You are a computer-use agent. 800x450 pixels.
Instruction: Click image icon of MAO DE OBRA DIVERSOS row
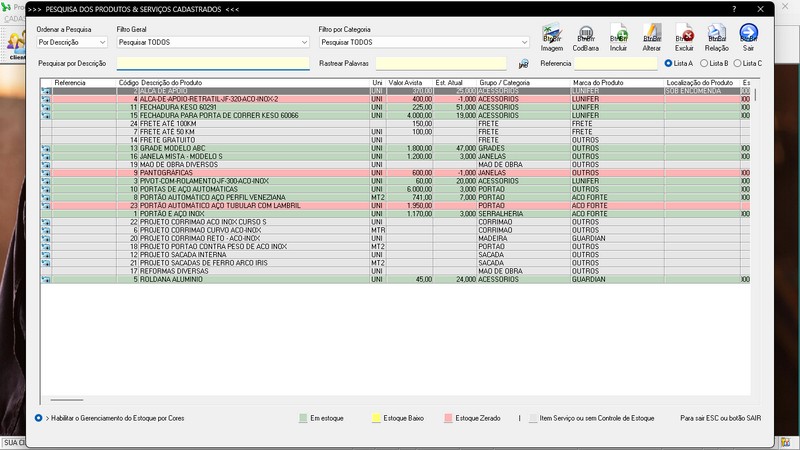46,165
